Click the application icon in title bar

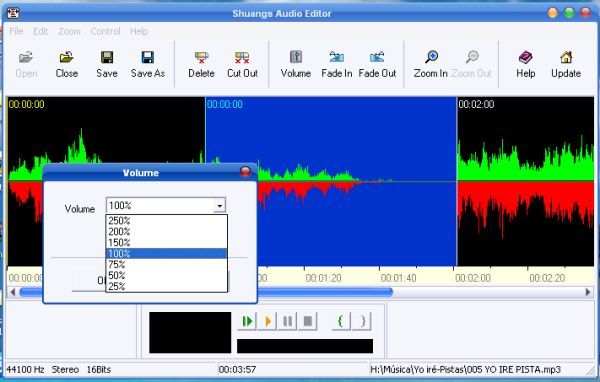(x=13, y=13)
